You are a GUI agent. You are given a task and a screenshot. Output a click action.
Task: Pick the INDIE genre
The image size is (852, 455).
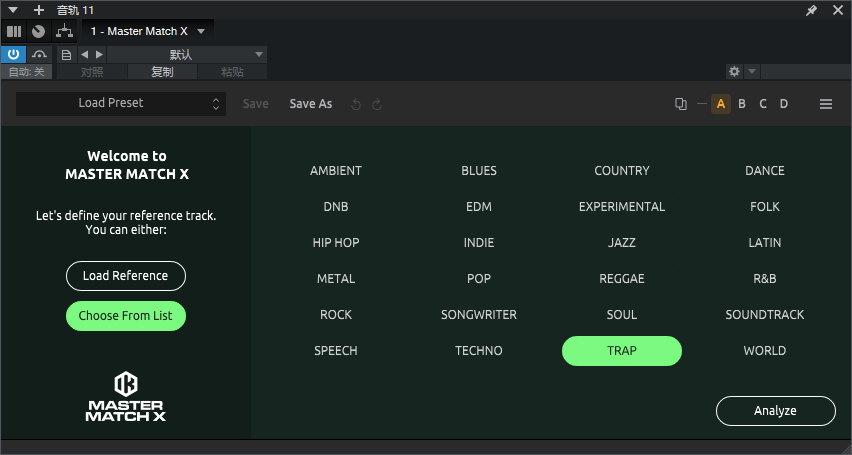[x=479, y=242]
